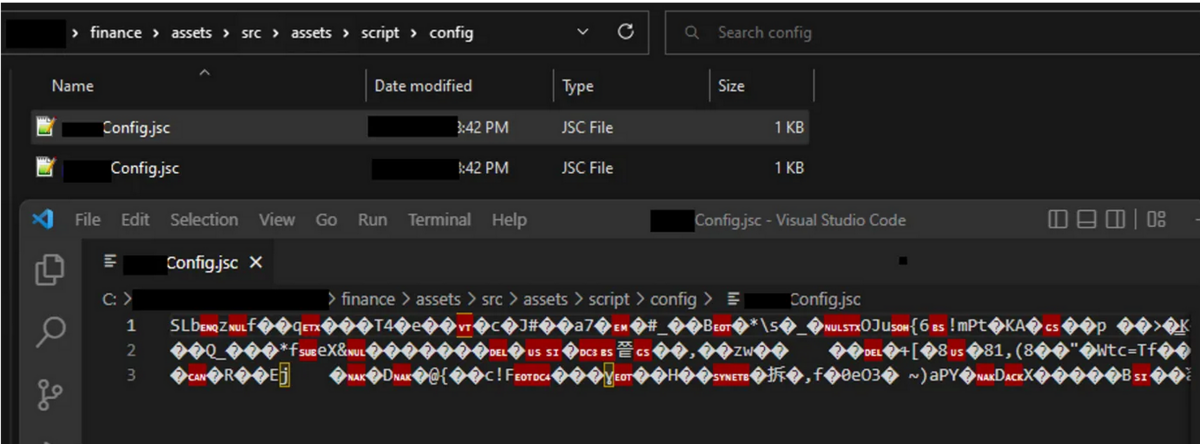
Task: Select the first Config.jsc file row
Action: 420,127
